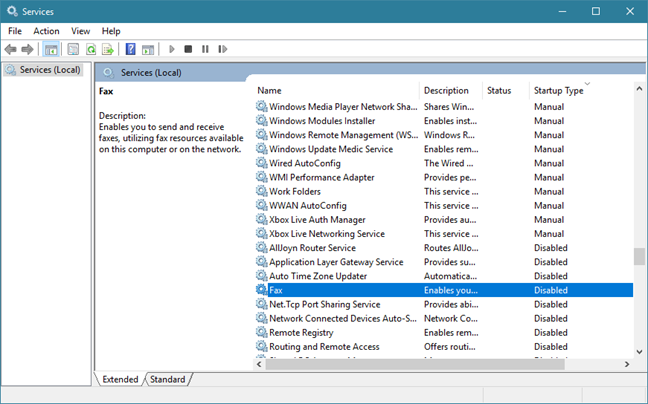Image resolution: width=648 pixels, height=404 pixels.
Task: Open the Action menu
Action: click(46, 31)
